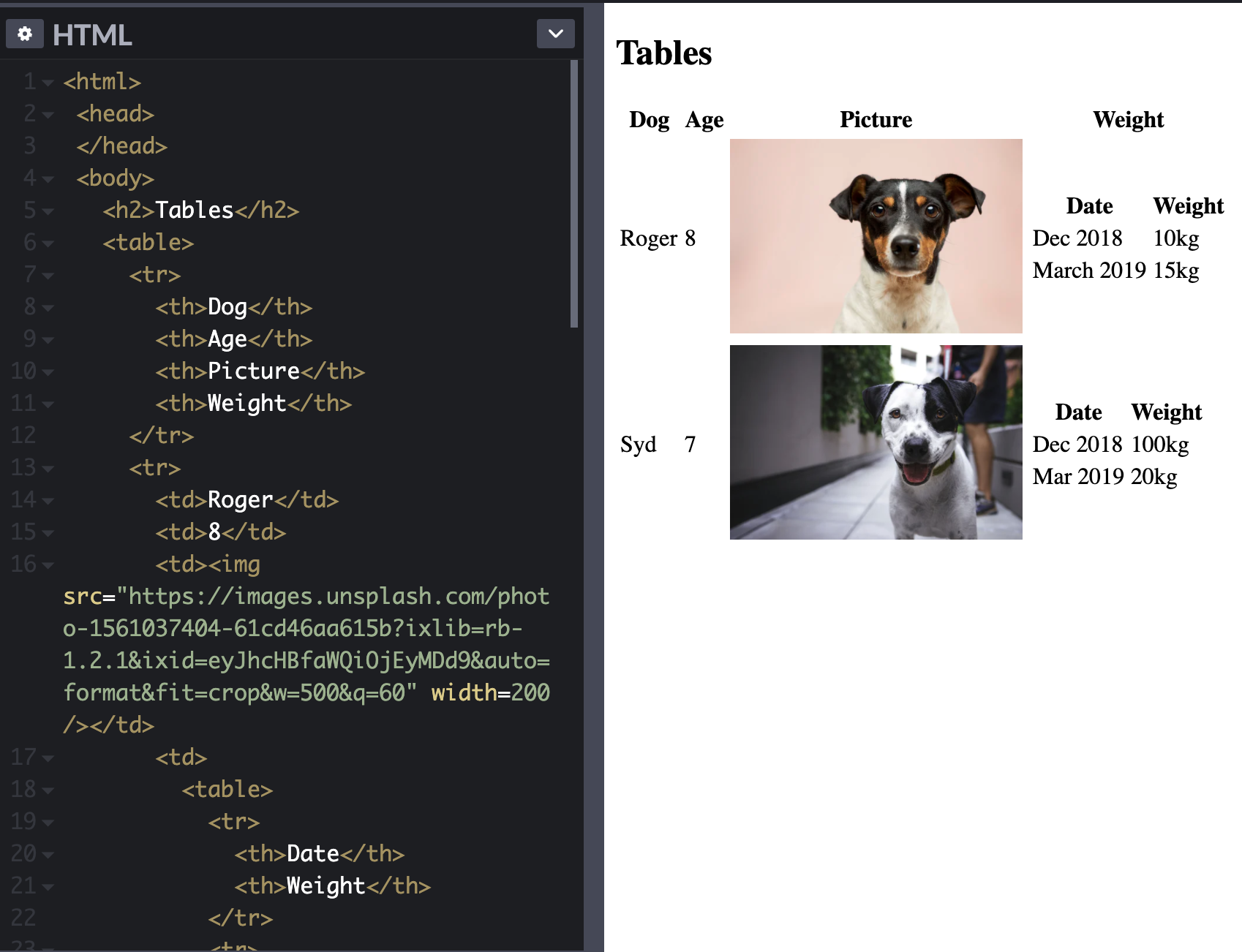Collapse the head section on line 2
Viewport: 1242px width, 952px height.
(x=47, y=114)
